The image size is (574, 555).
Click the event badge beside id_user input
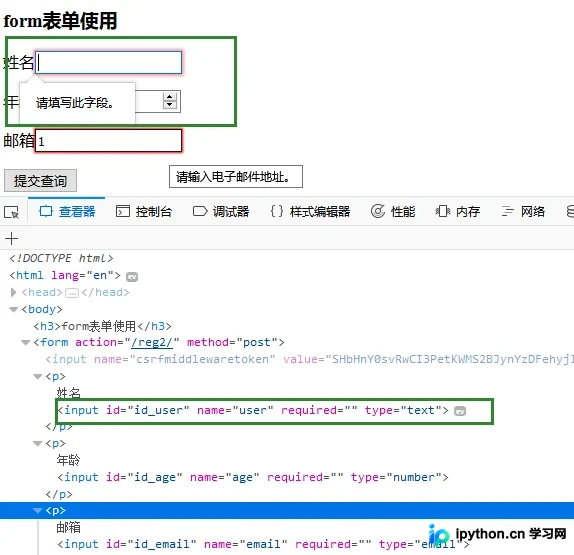click(x=460, y=411)
